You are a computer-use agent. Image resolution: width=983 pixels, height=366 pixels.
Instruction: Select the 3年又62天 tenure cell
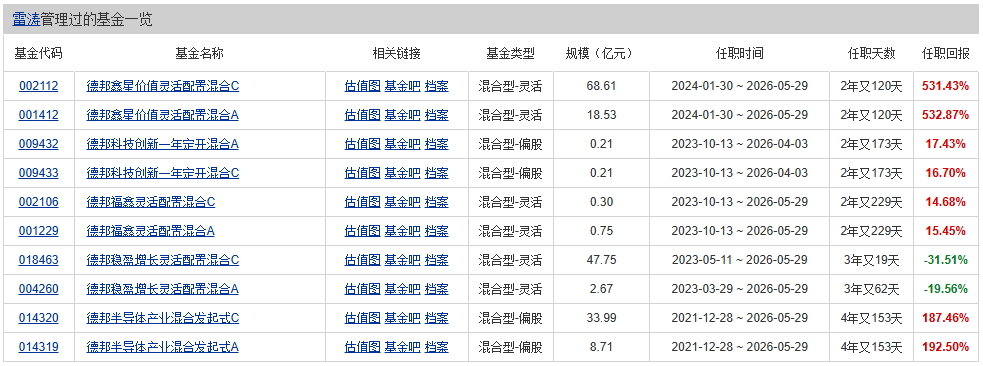(x=871, y=289)
